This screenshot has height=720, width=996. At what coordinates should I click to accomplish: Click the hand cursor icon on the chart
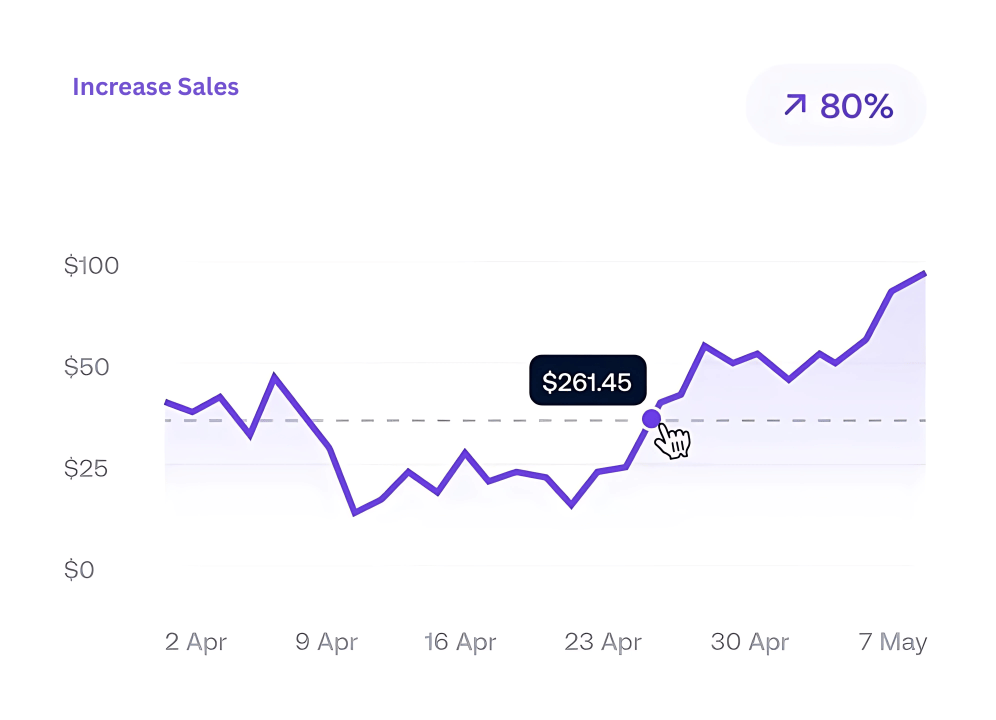click(x=674, y=440)
